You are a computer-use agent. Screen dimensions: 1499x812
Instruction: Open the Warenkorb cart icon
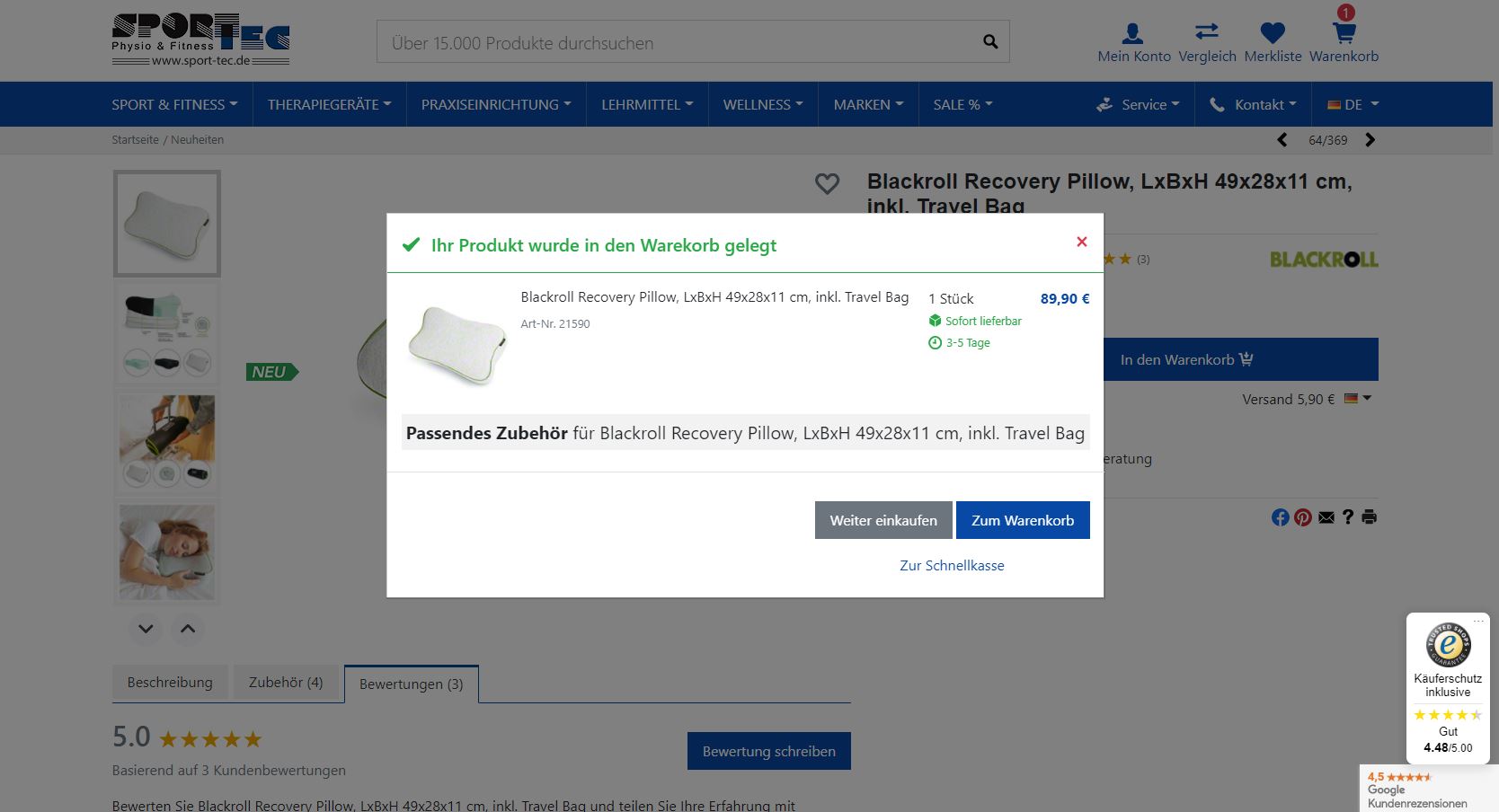[1344, 34]
